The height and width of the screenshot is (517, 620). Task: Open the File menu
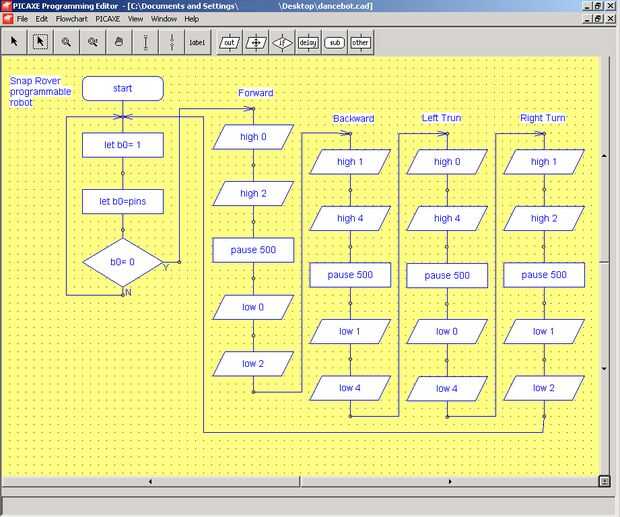click(22, 19)
